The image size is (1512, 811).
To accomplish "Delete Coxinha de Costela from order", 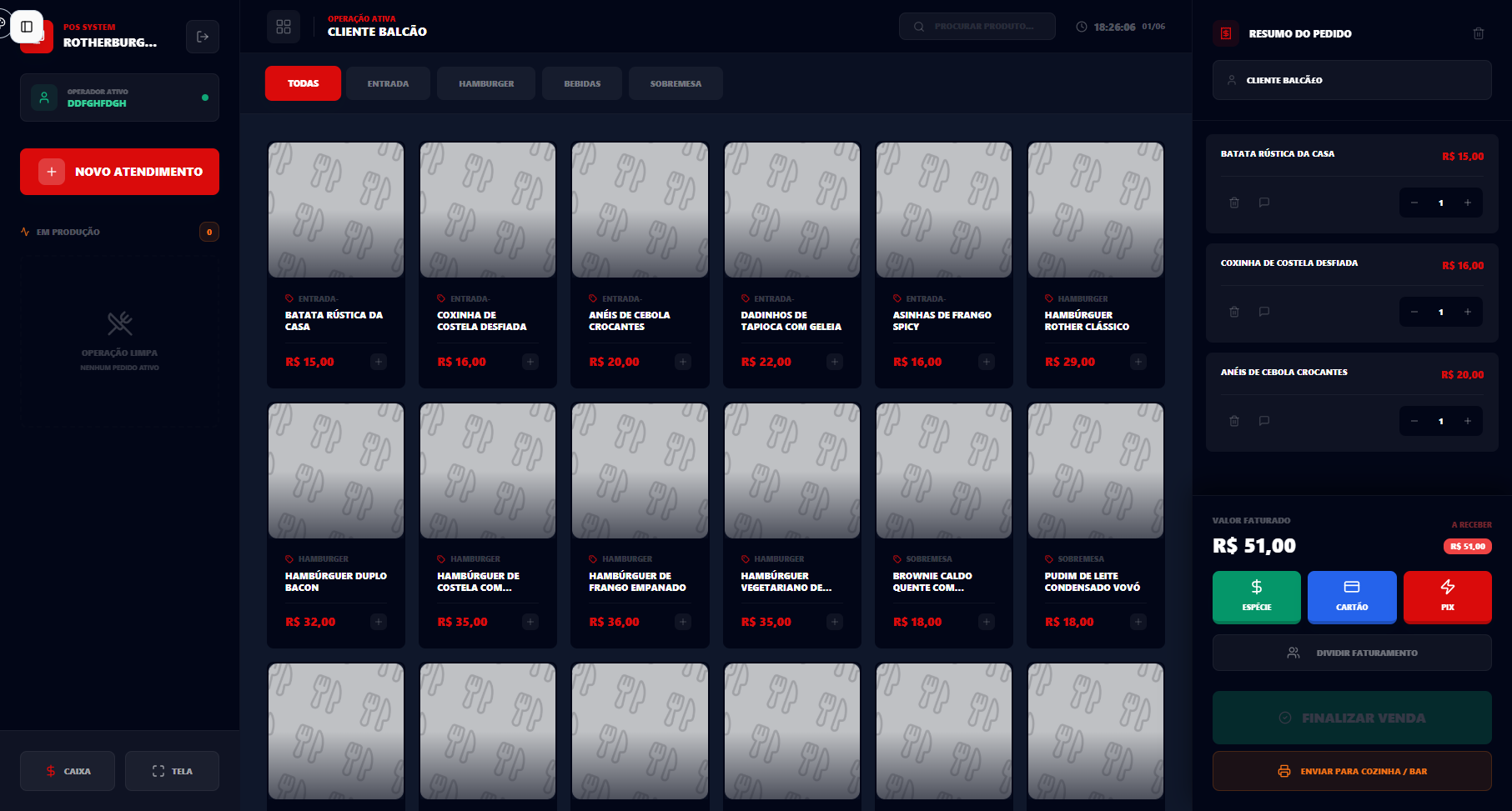I will 1234,312.
